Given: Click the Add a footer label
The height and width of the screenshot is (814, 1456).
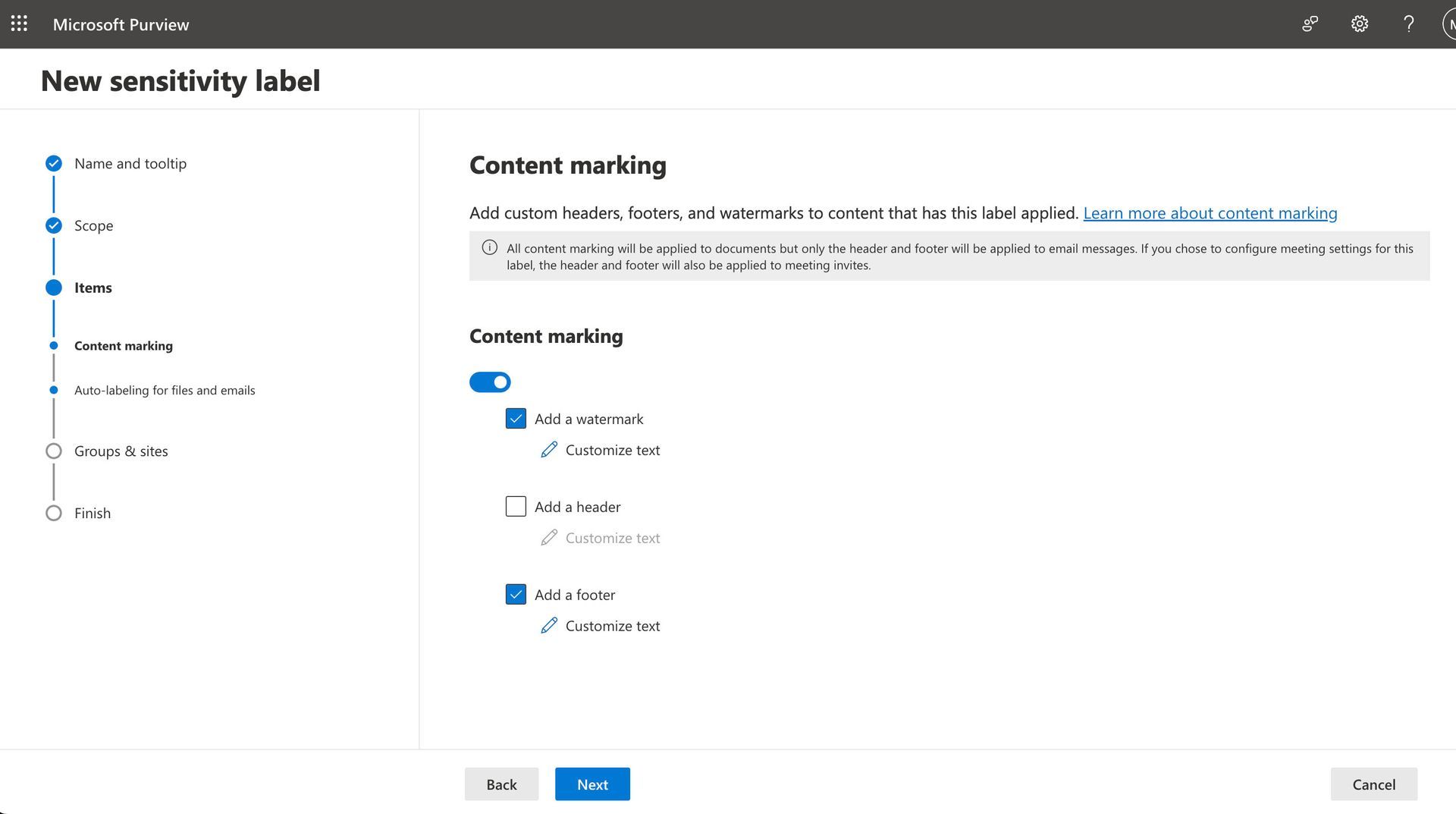Looking at the screenshot, I should [575, 594].
